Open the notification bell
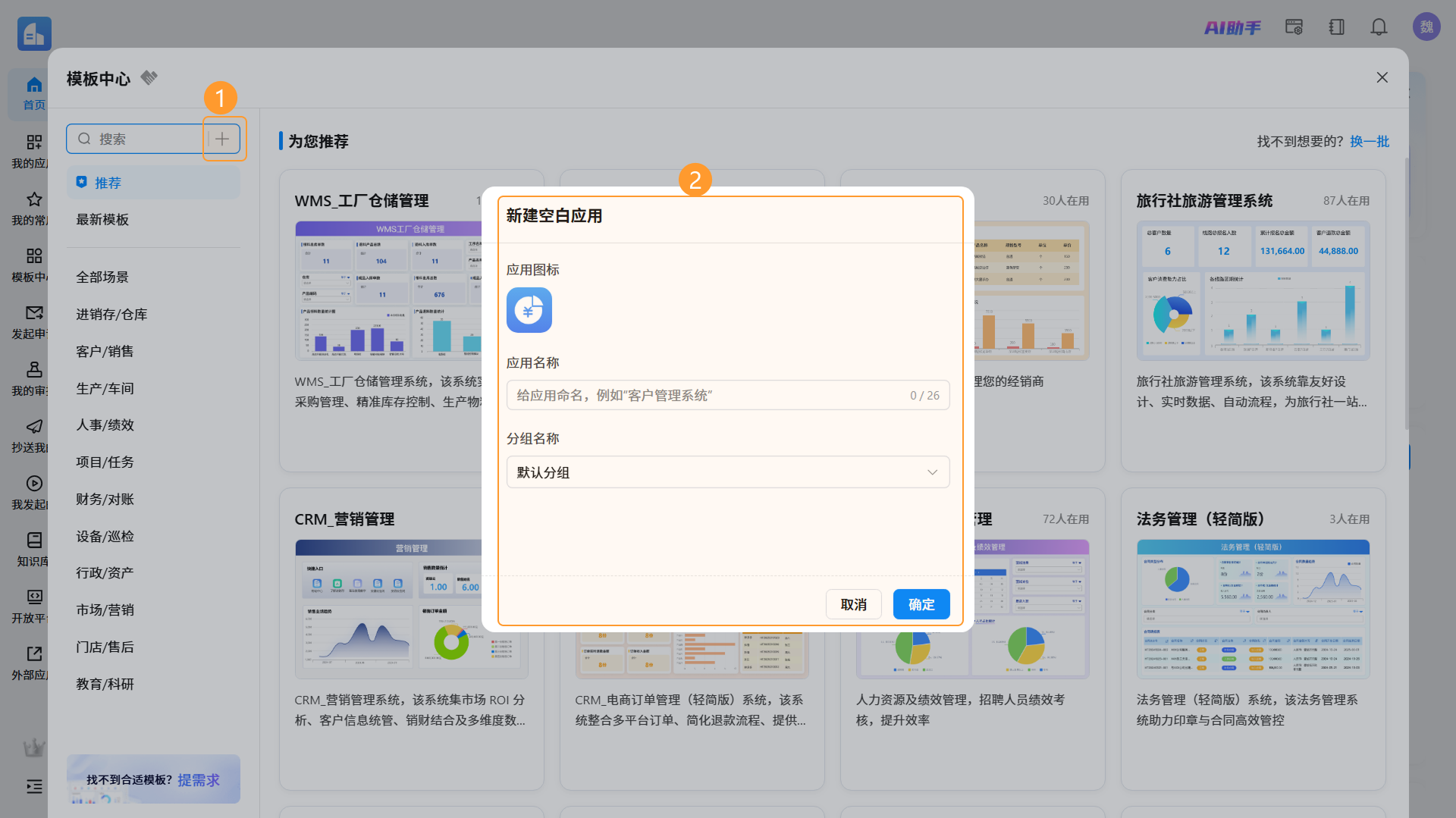 coord(1379,27)
